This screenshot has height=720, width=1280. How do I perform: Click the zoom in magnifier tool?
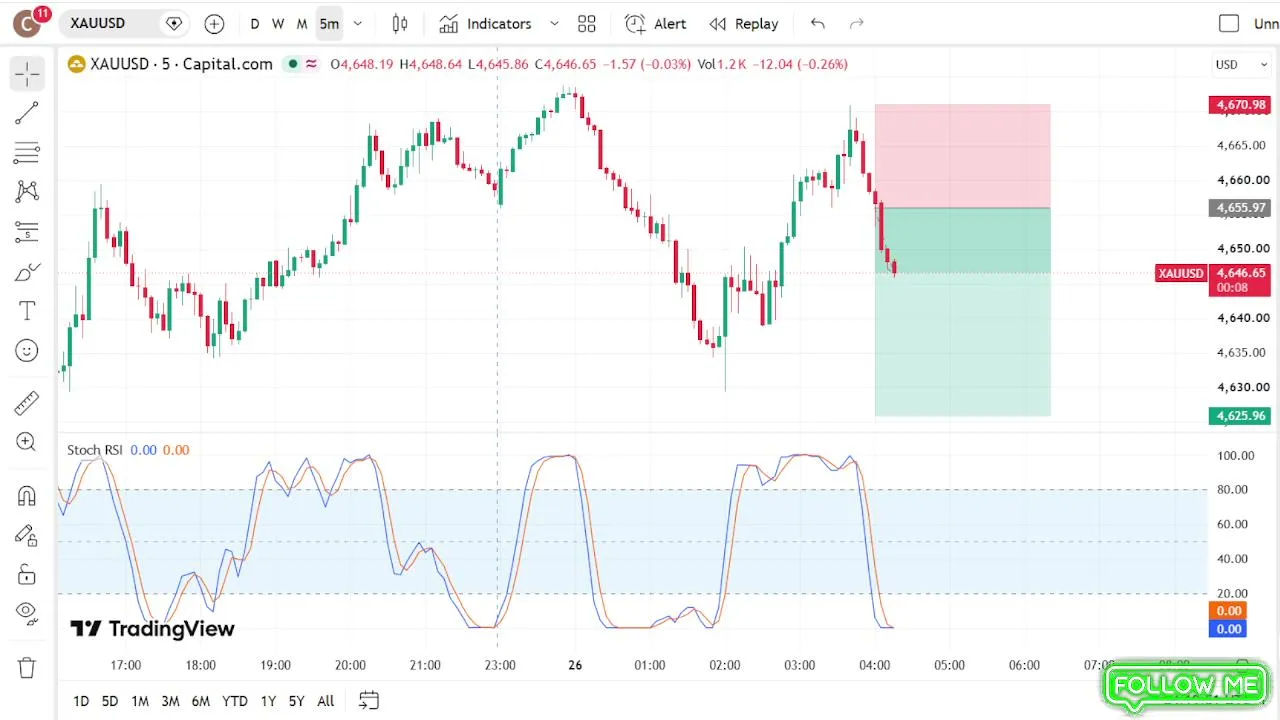coord(26,442)
